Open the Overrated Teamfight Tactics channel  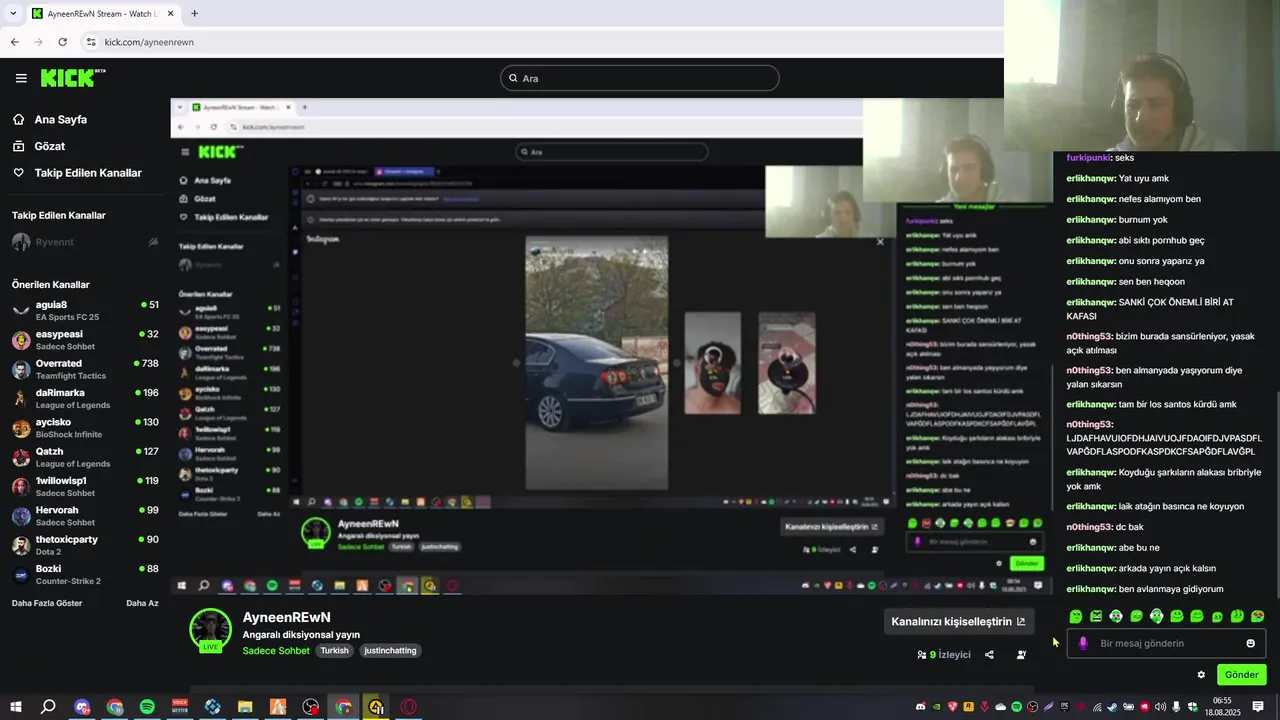(85, 369)
